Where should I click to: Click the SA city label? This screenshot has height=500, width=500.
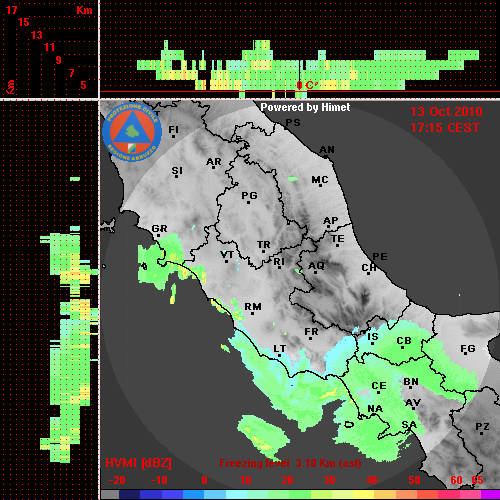[409, 425]
